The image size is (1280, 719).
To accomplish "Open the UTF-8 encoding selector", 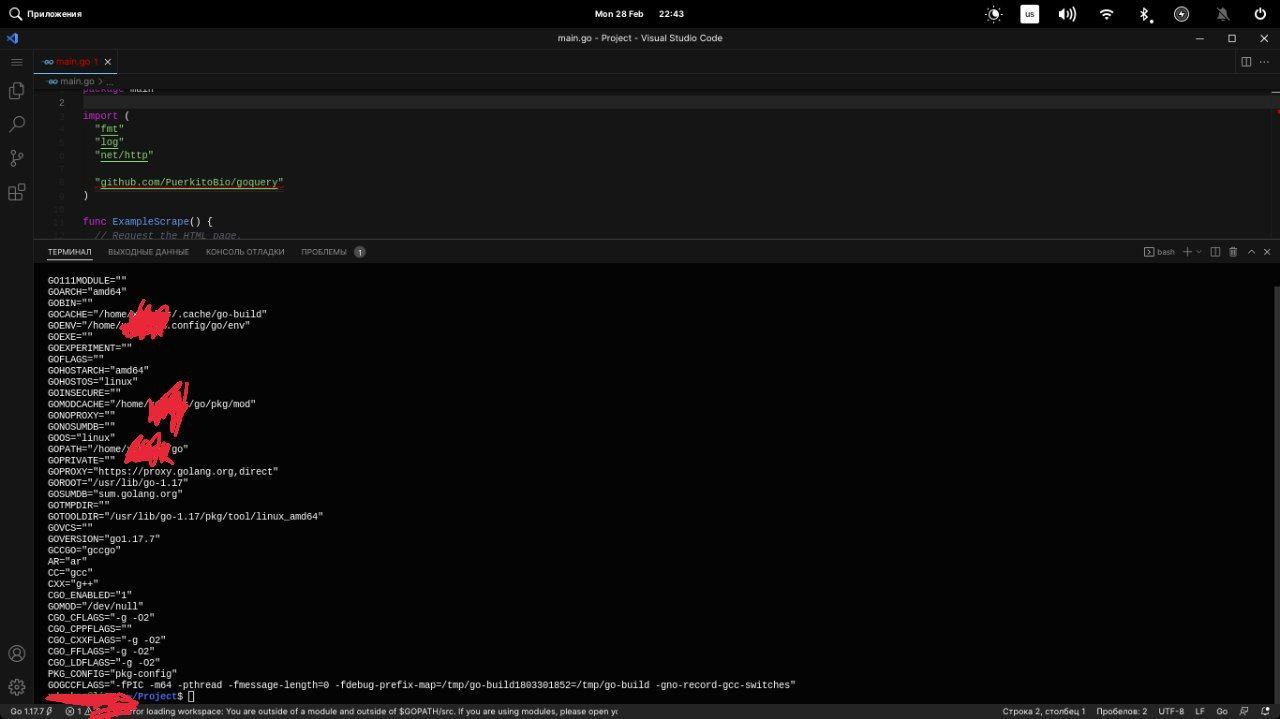I will 1171,712.
